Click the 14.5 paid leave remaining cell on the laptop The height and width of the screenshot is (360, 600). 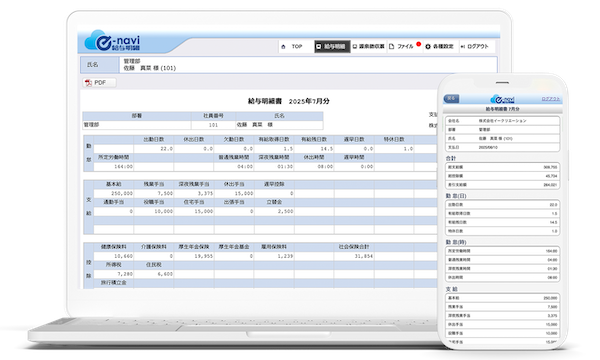click(314, 148)
